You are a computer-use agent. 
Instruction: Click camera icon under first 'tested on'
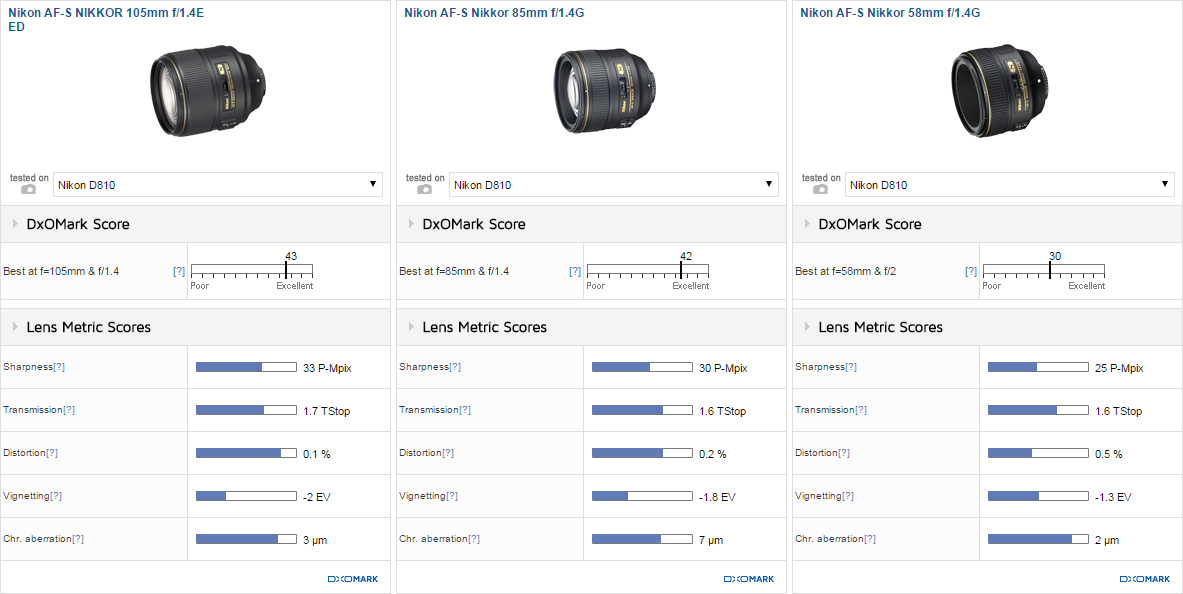pos(28,189)
